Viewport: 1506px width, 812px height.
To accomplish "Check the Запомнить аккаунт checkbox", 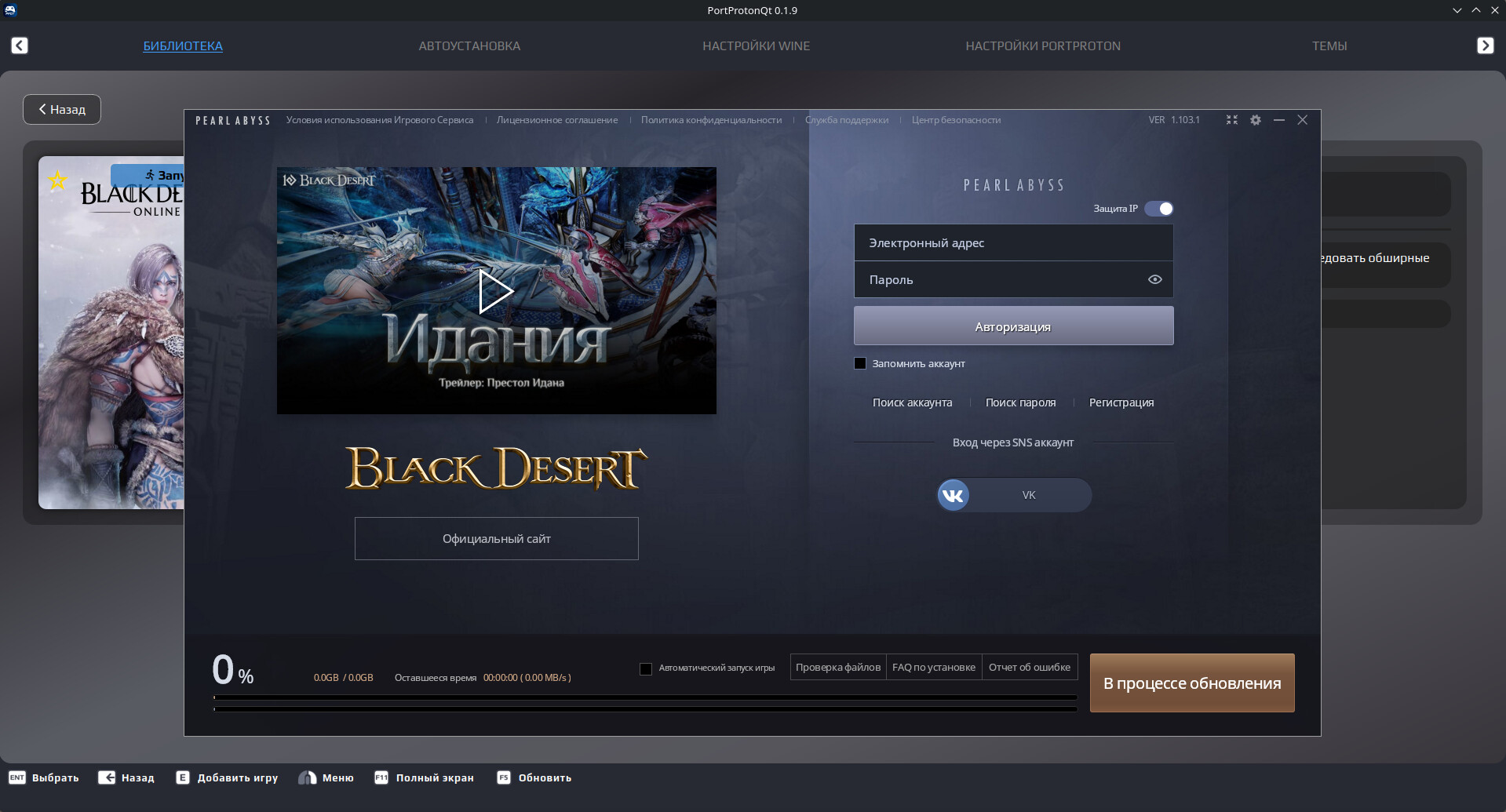I will click(860, 363).
